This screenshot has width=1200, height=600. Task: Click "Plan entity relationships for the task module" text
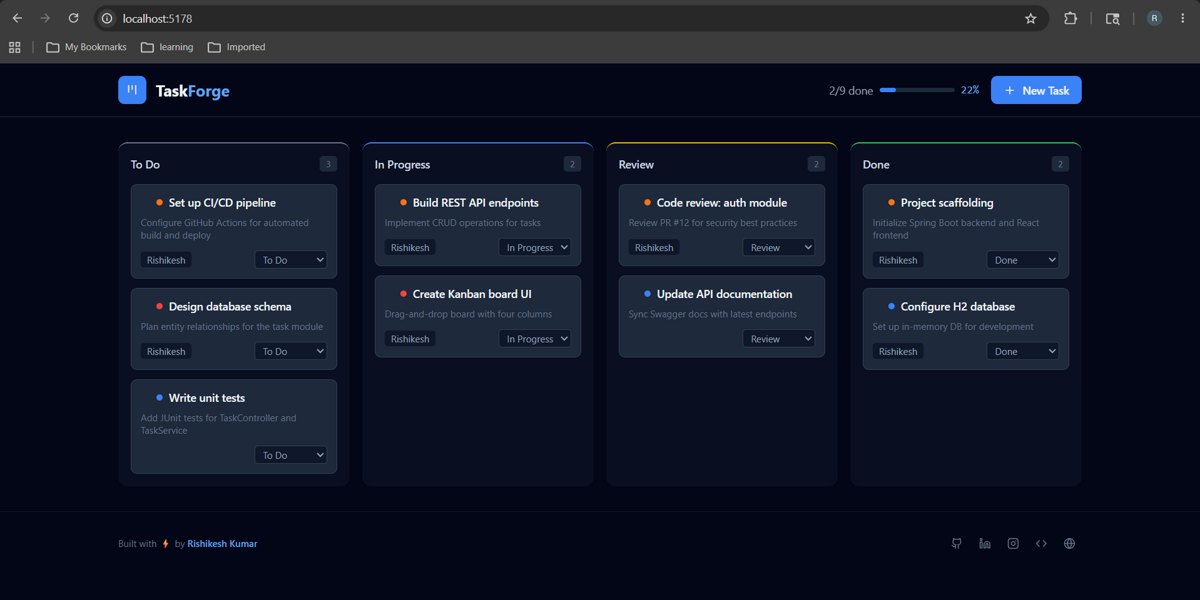point(230,327)
